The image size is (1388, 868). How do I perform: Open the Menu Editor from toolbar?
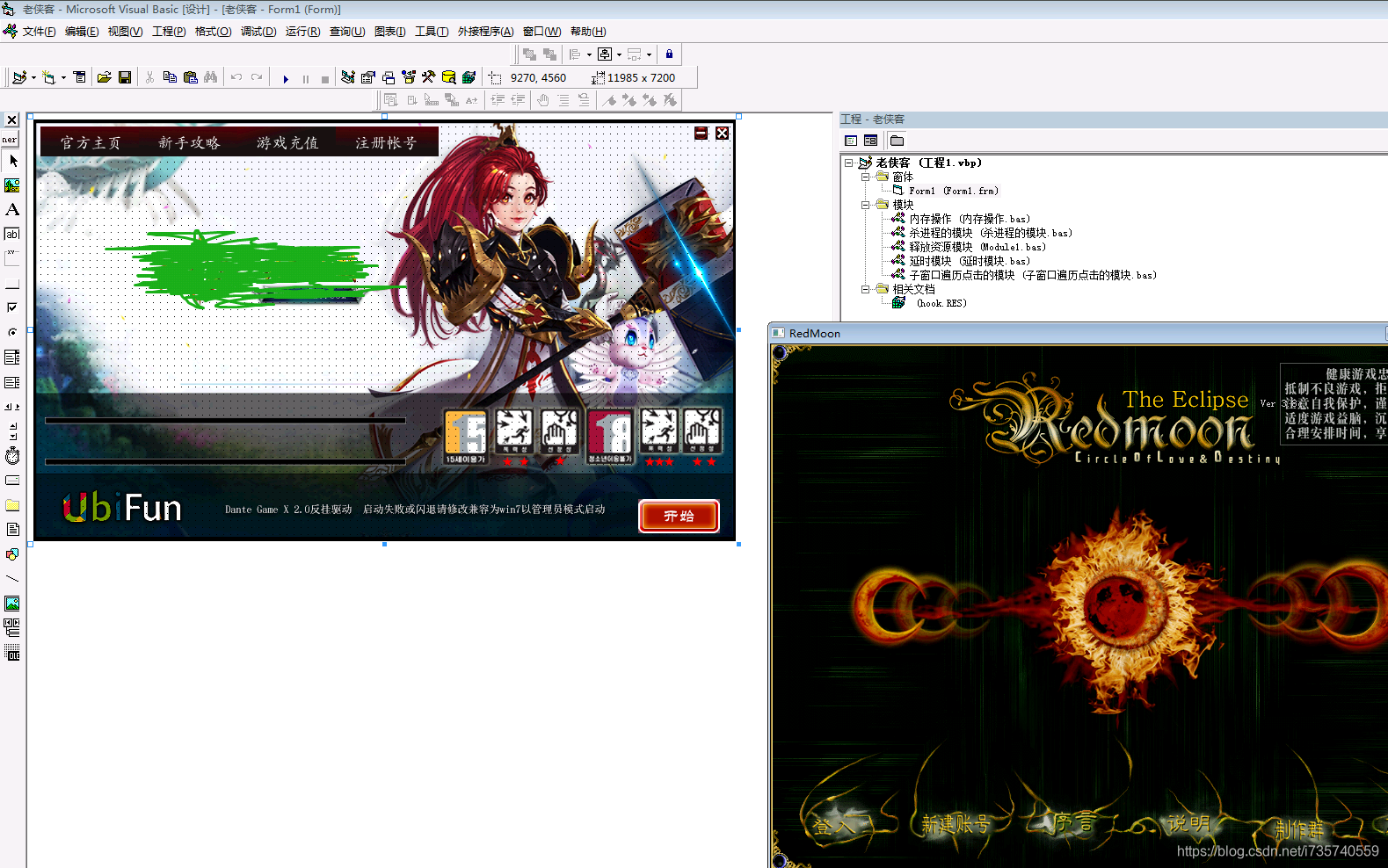(x=80, y=77)
